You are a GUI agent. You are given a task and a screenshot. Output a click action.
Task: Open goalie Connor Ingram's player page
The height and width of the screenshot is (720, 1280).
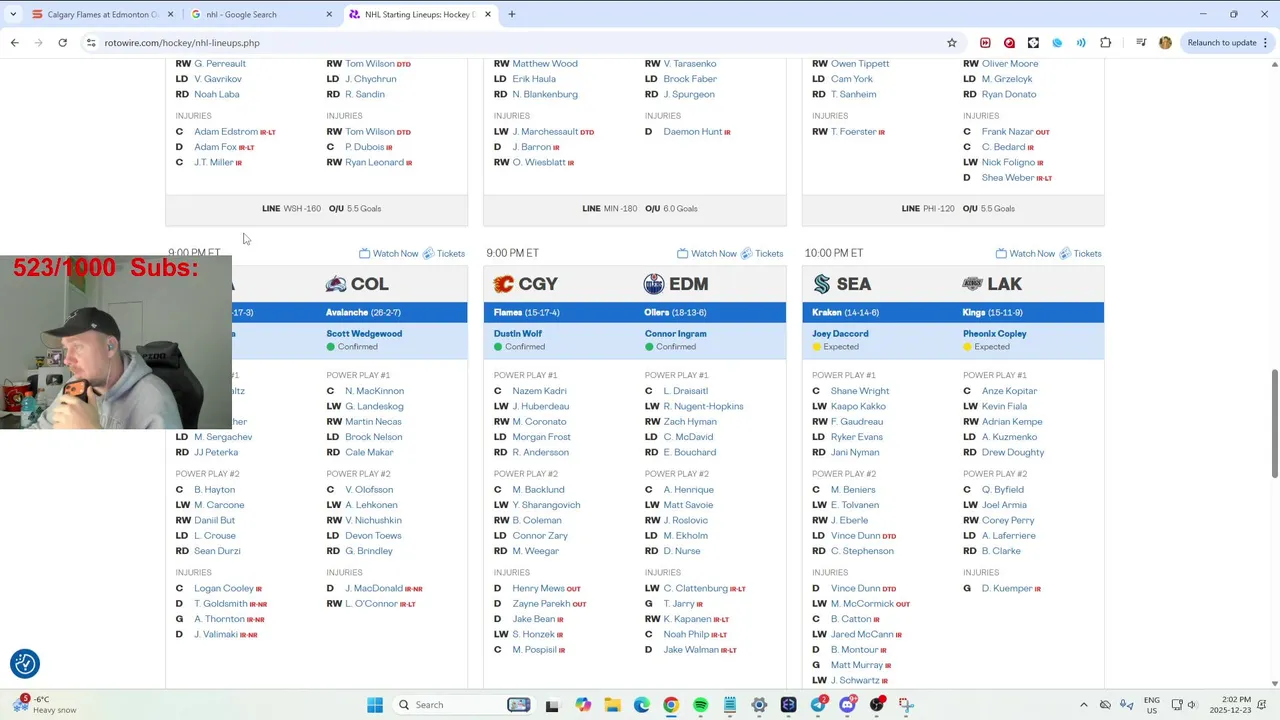(x=676, y=334)
